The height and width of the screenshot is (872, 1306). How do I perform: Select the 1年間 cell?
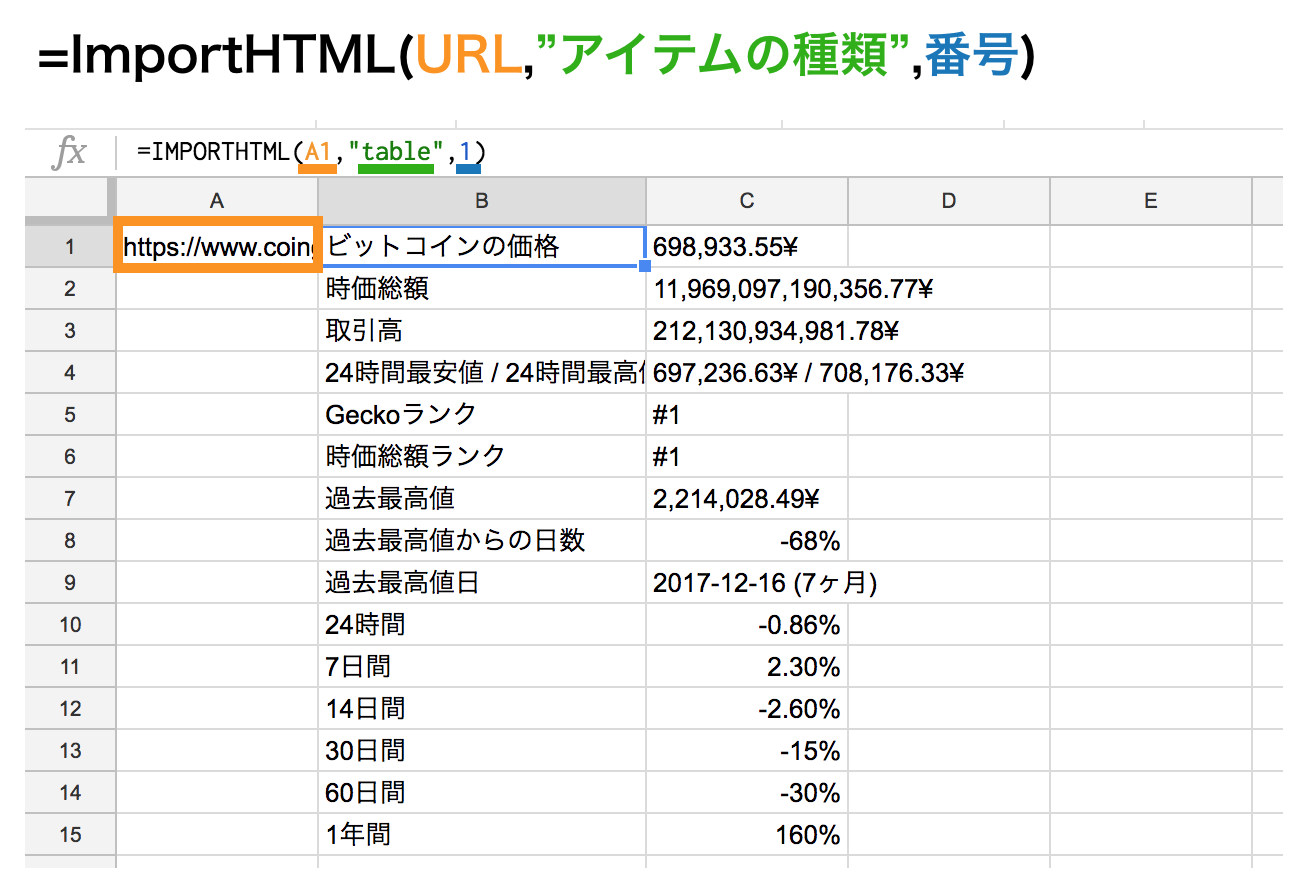481,834
